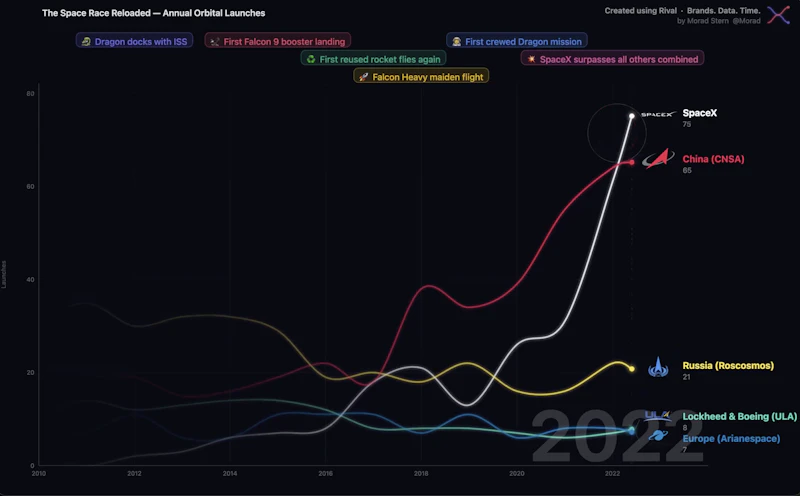
Task: Click the Europe (Arianespace) label
Action: (x=731, y=438)
